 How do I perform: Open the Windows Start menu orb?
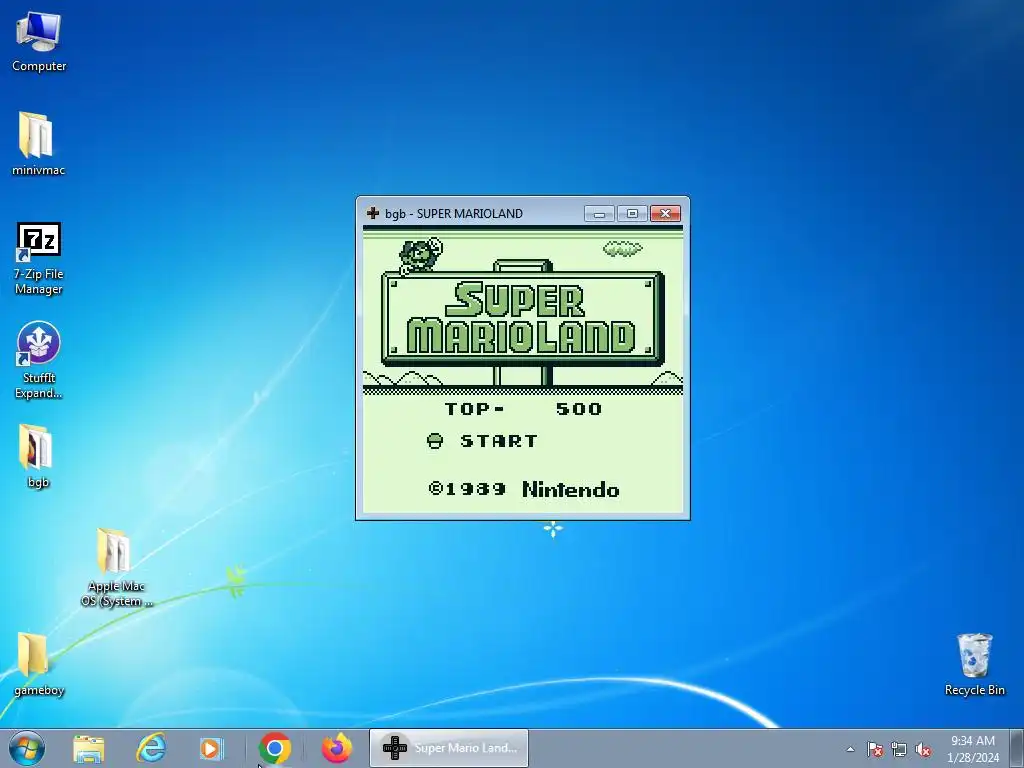[x=27, y=748]
